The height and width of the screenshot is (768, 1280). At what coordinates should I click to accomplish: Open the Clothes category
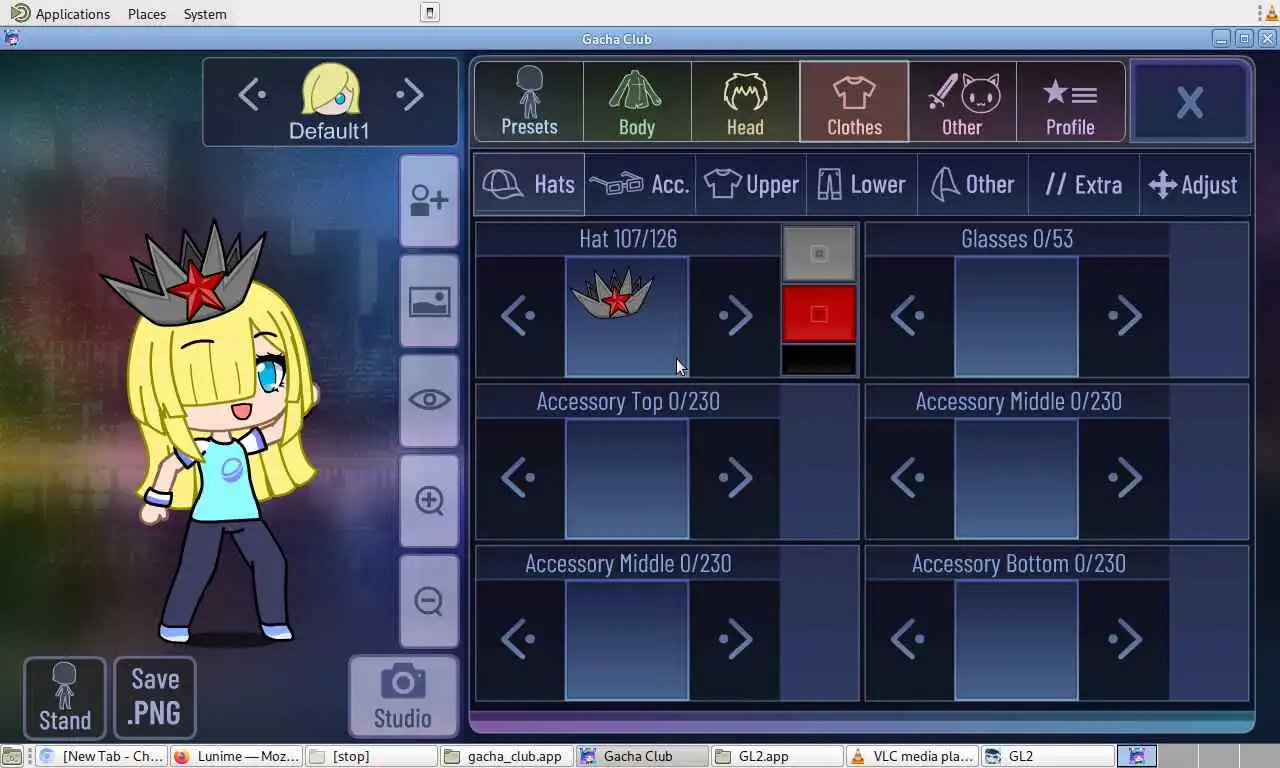coord(854,101)
